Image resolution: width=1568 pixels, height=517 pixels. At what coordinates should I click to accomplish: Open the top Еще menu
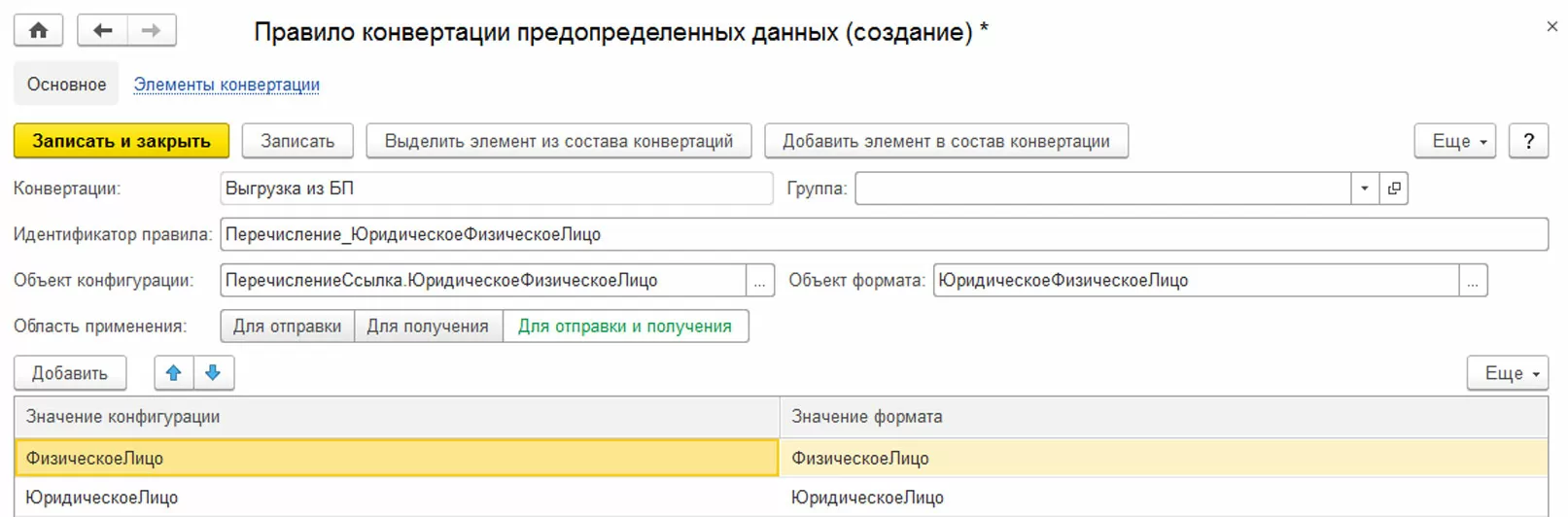point(1454,141)
